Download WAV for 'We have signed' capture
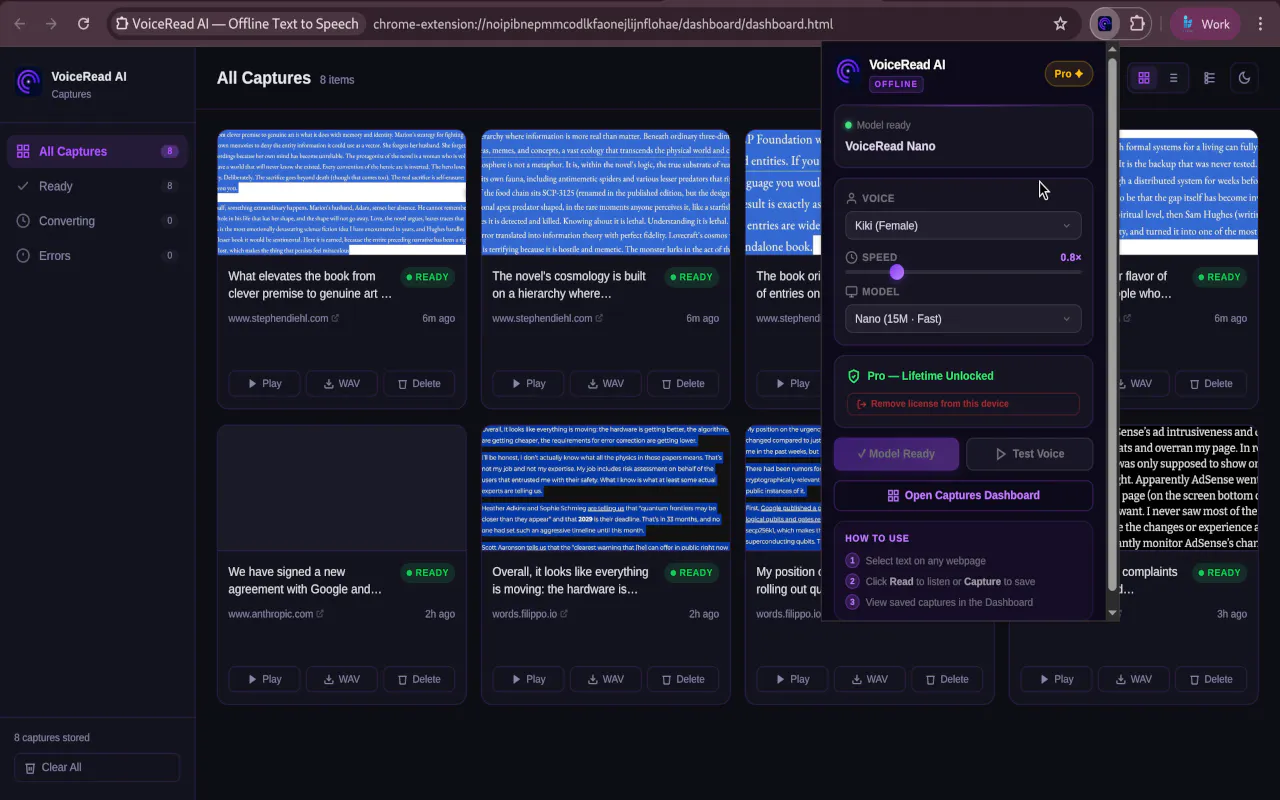The width and height of the screenshot is (1280, 800). coord(341,679)
